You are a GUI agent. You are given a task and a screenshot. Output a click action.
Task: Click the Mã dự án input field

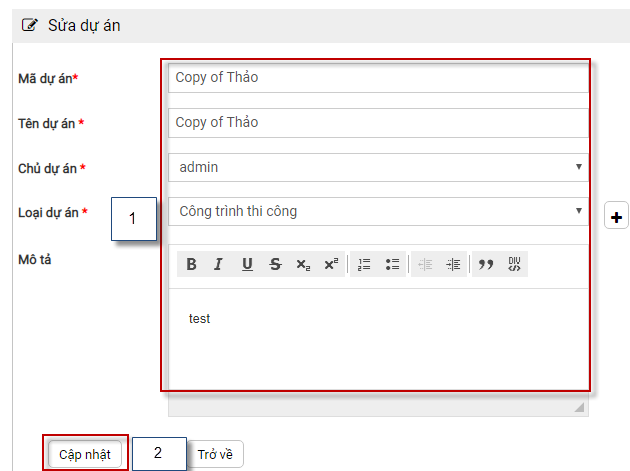click(x=380, y=77)
